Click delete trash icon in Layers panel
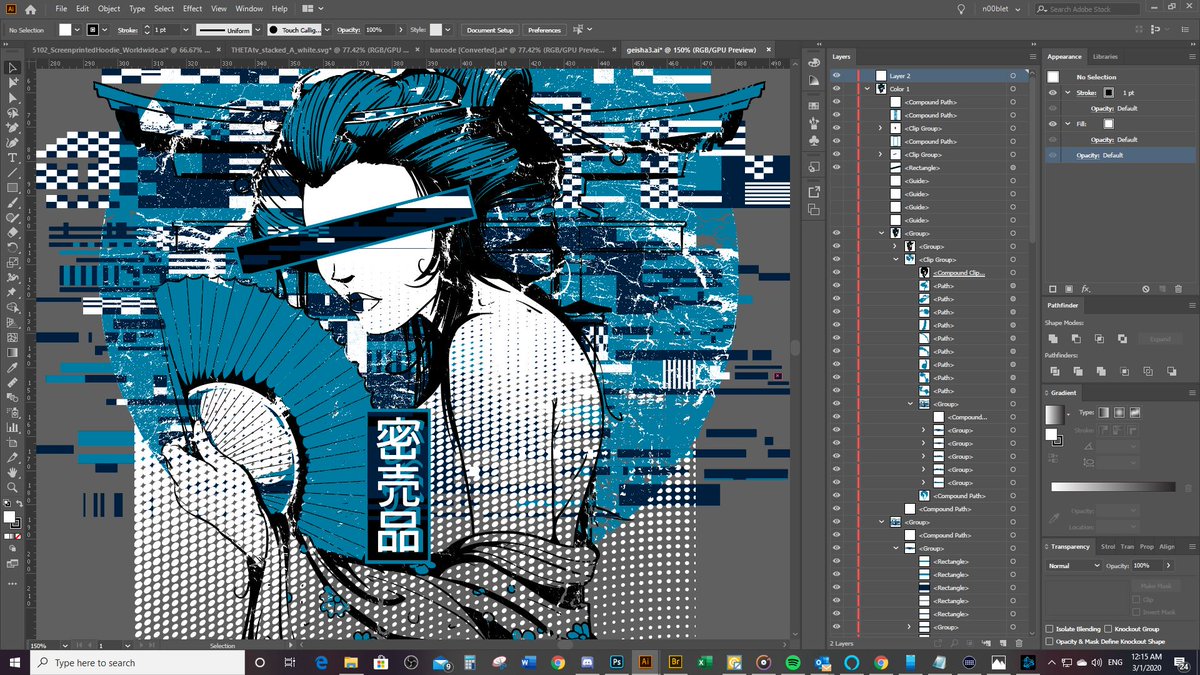The width and height of the screenshot is (1200, 675). click(x=1018, y=643)
